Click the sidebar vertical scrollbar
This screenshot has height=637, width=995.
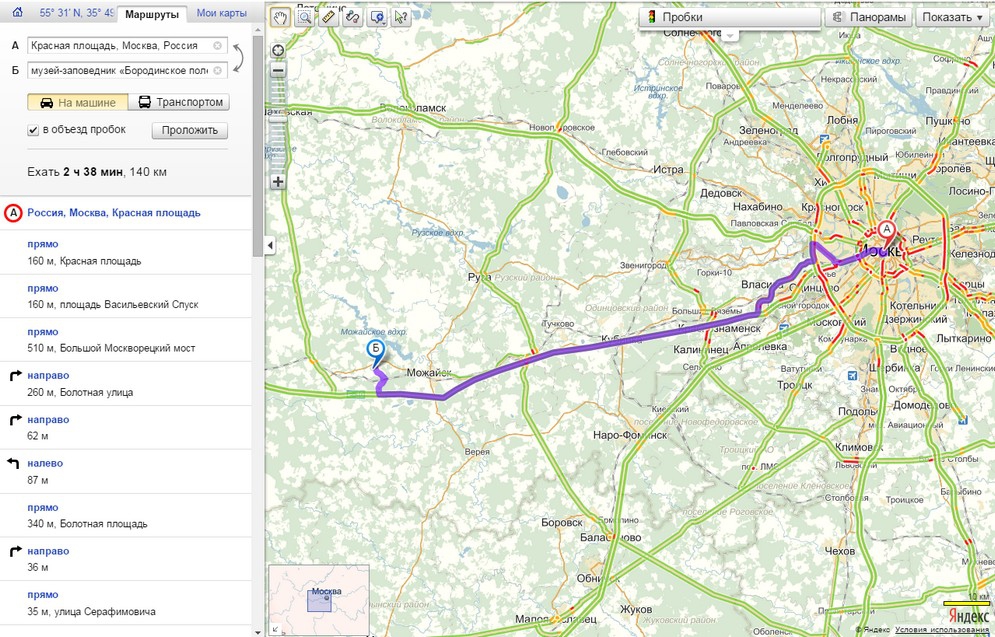[x=258, y=145]
